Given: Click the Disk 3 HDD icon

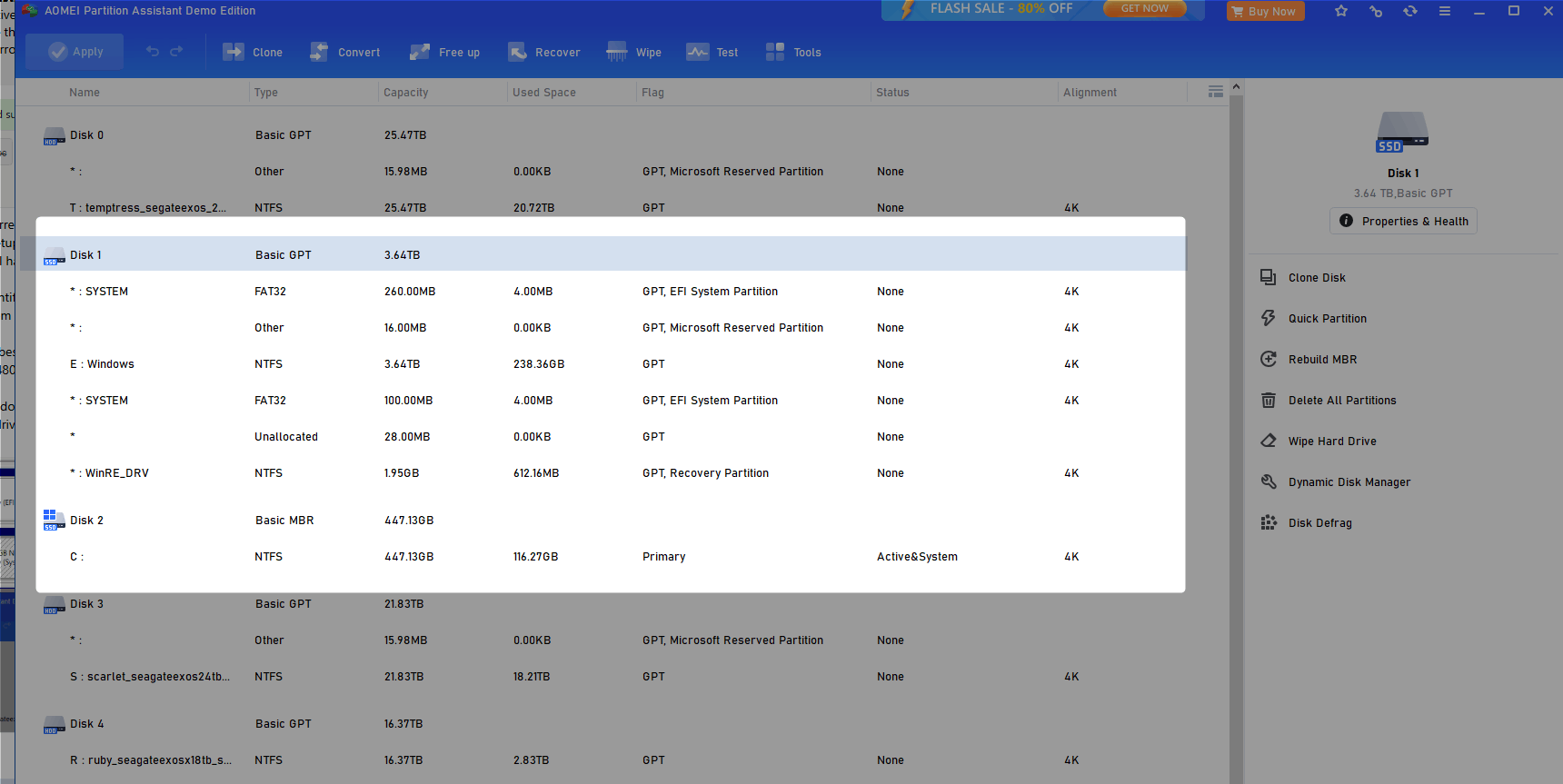Looking at the screenshot, I should click(54, 605).
